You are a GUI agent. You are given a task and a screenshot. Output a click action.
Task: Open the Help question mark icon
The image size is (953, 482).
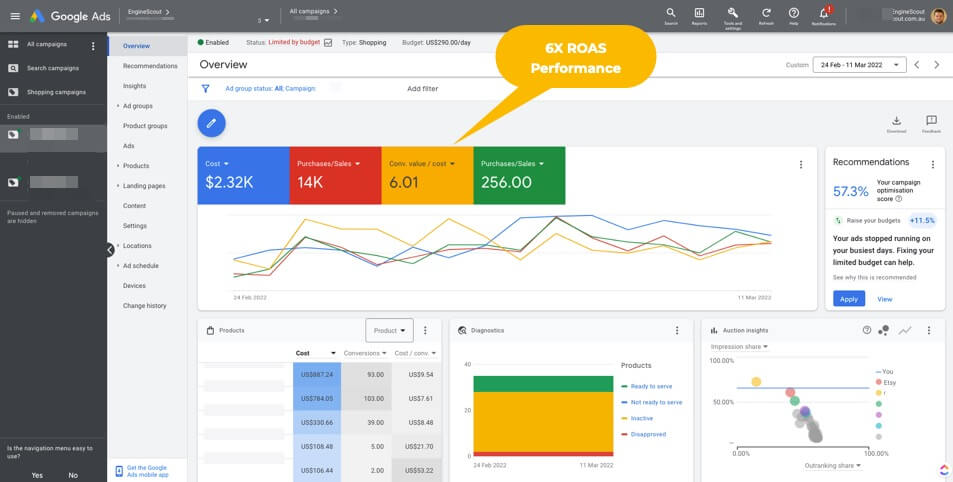[x=793, y=13]
